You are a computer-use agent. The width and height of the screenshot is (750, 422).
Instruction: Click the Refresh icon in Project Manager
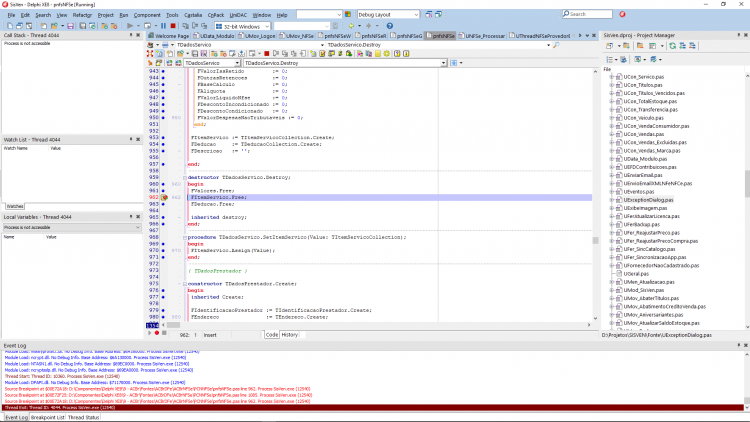pyautogui.click(x=673, y=46)
